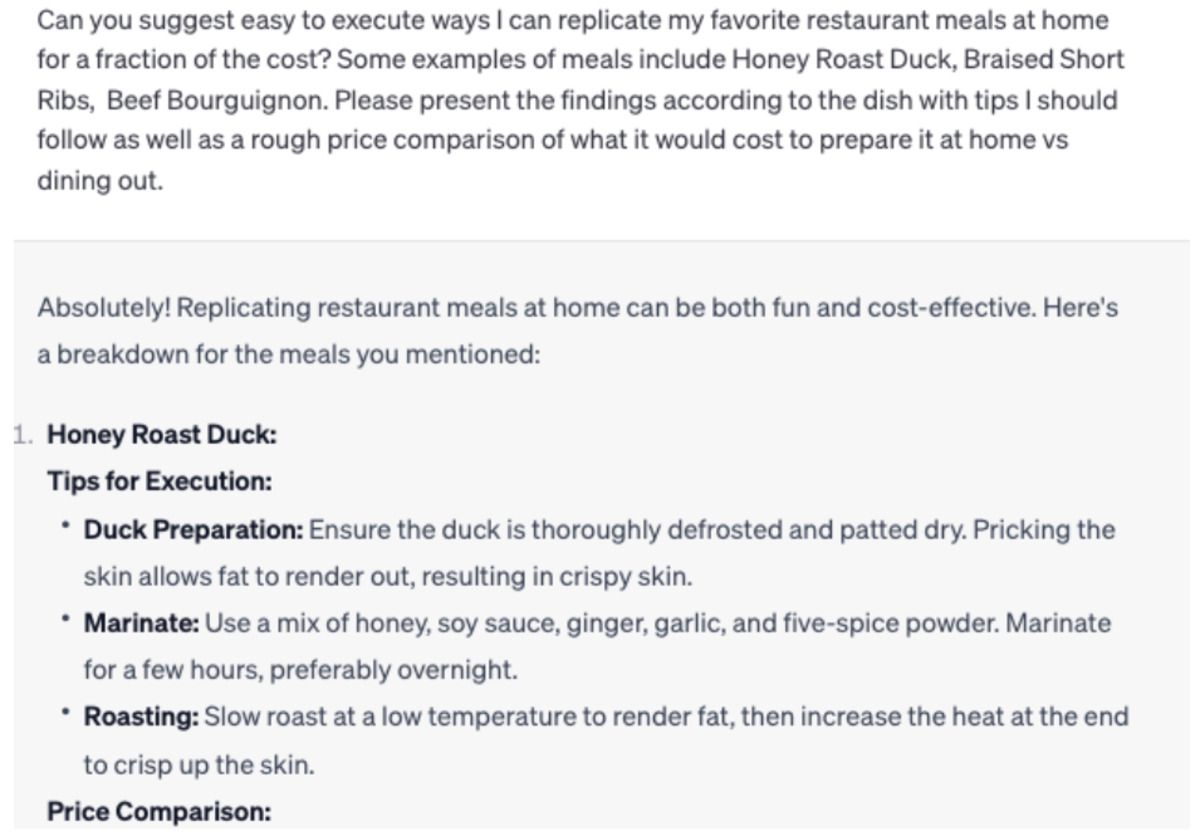Click the 'Honey Roast Duck:' heading
Image resolution: width=1200 pixels, height=836 pixels.
click(x=162, y=435)
